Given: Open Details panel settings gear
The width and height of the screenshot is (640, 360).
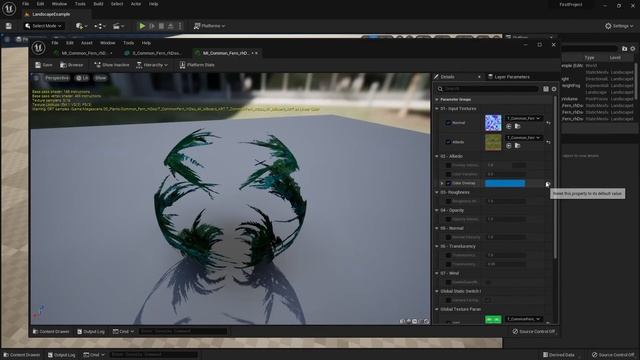Looking at the screenshot, I should click(554, 89).
